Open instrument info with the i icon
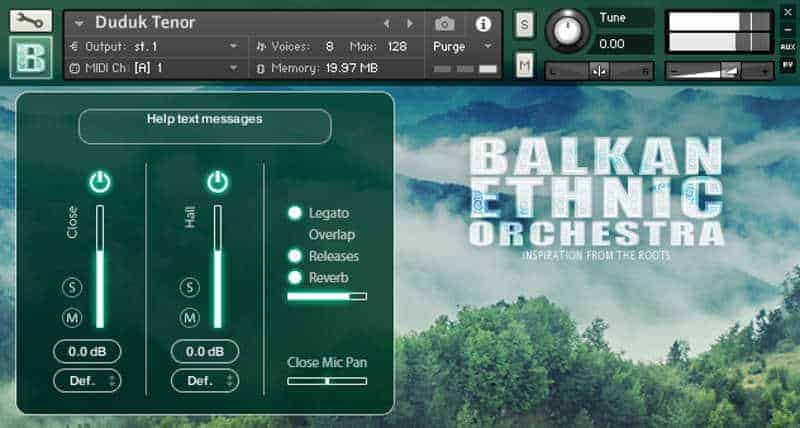The height and width of the screenshot is (428, 800). [x=483, y=24]
